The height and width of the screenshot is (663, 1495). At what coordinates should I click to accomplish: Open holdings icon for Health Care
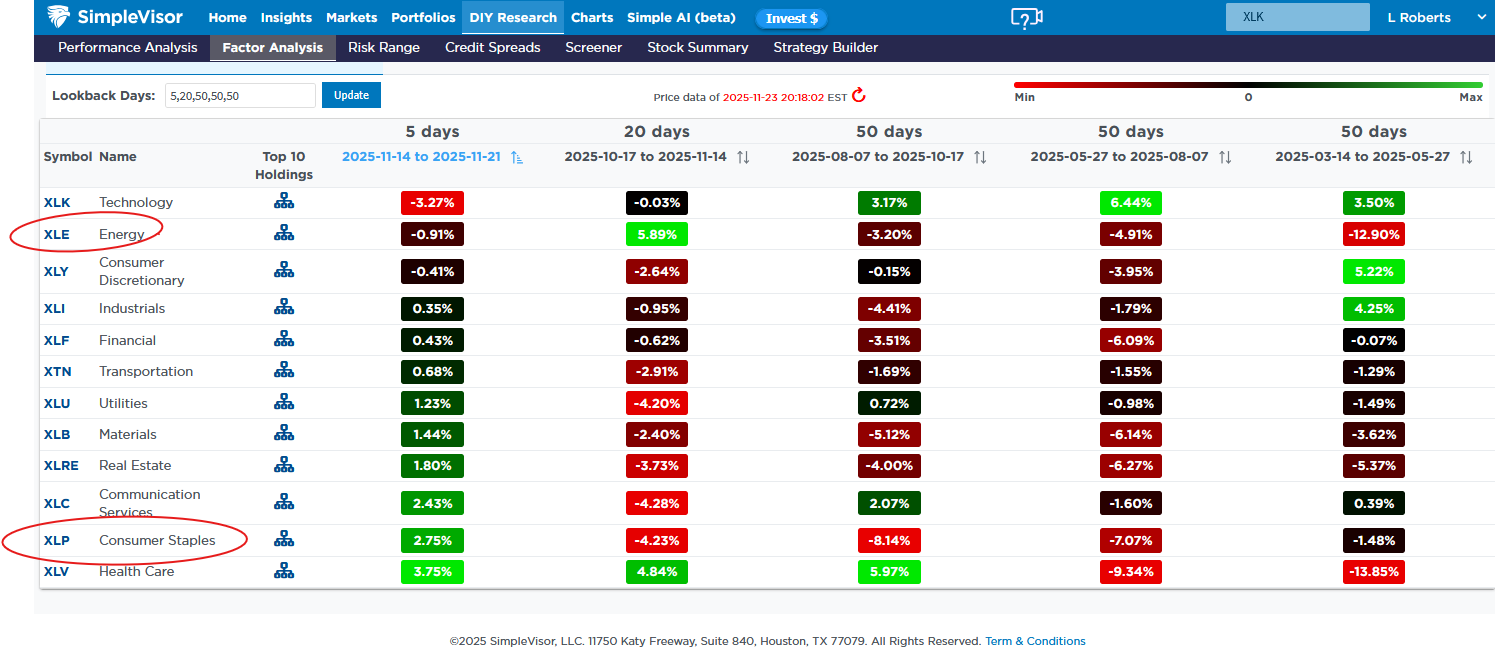tap(284, 572)
